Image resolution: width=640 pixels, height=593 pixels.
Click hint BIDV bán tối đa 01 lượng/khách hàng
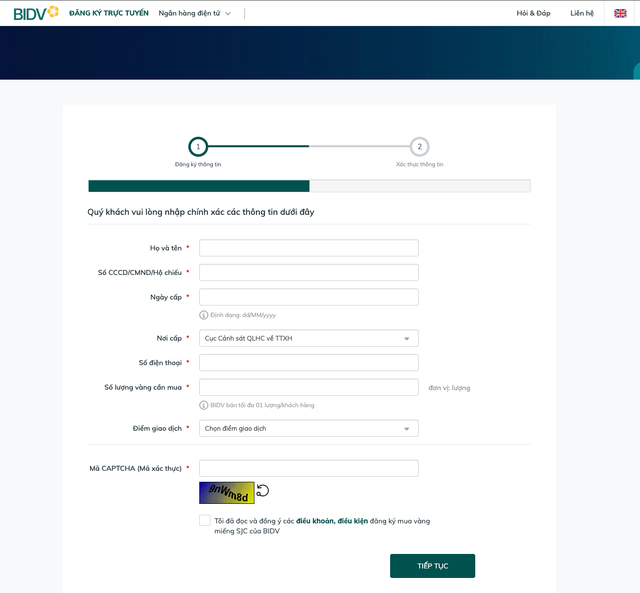(x=262, y=405)
